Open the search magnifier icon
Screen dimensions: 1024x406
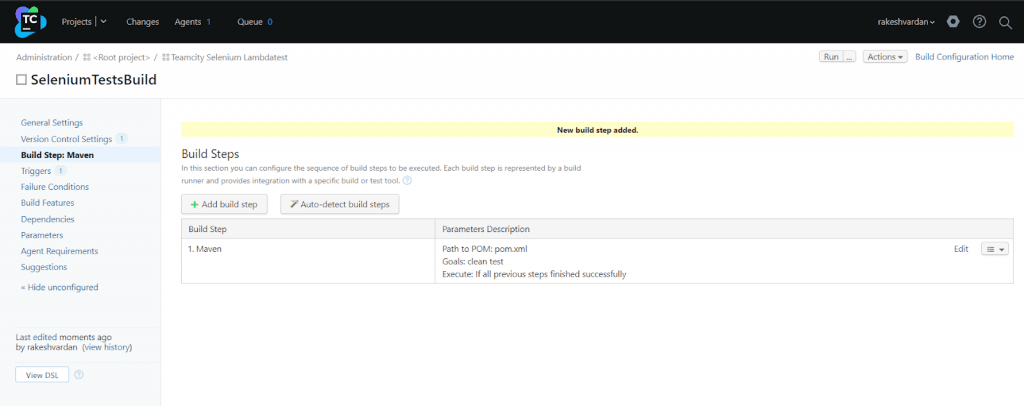point(1005,21)
